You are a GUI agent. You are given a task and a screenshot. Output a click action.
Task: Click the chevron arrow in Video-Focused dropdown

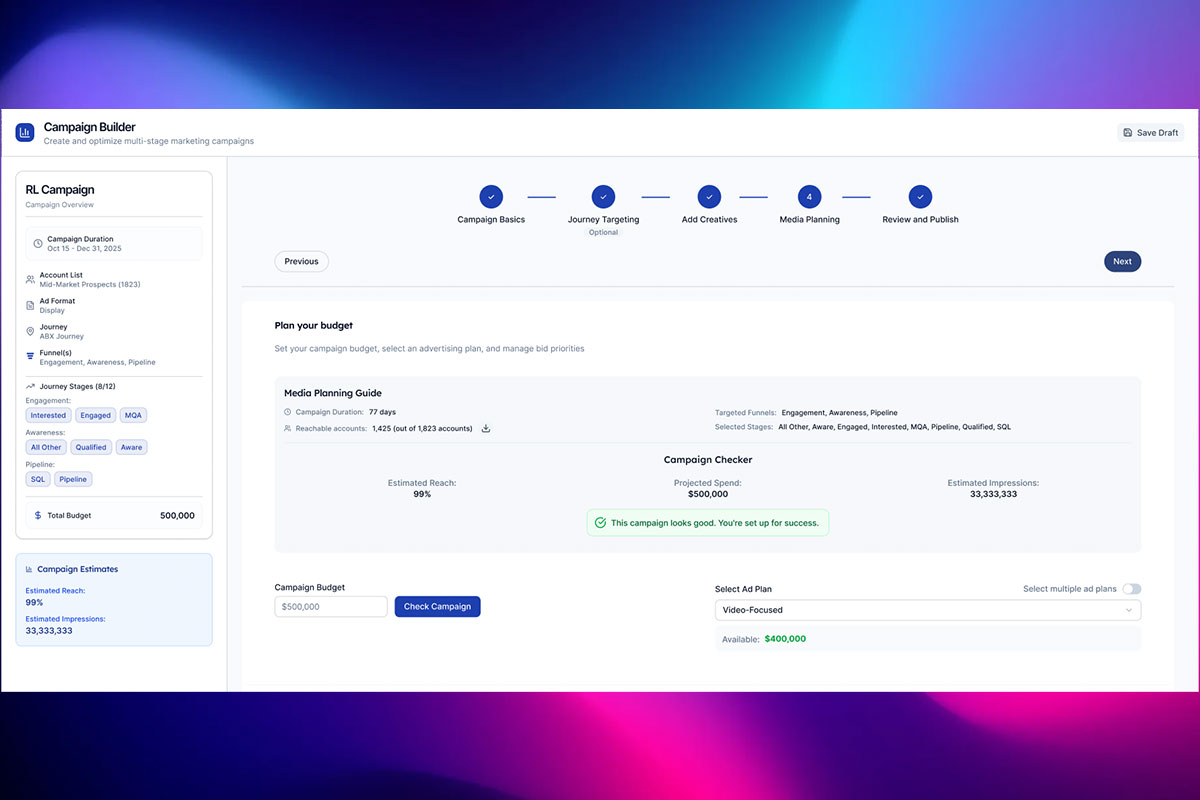click(x=1129, y=610)
